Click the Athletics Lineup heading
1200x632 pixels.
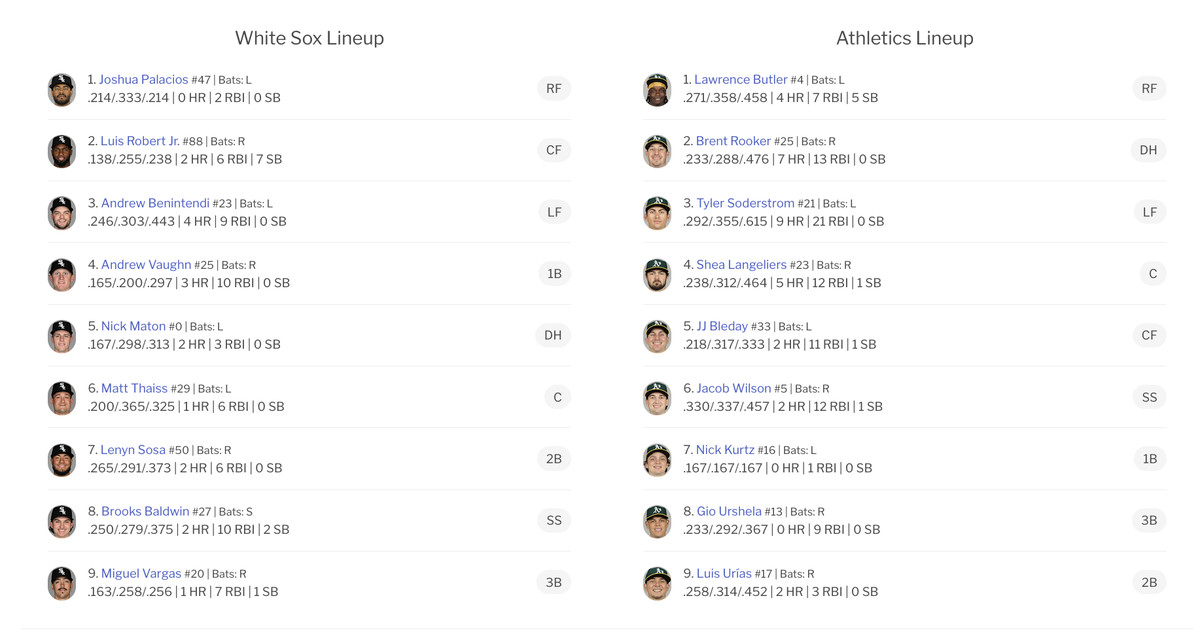[904, 38]
